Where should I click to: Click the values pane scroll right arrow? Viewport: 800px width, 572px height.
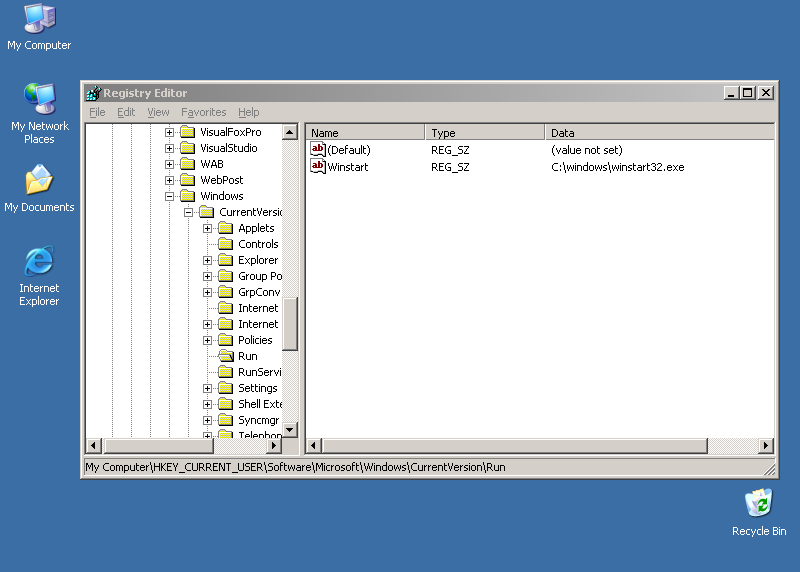(x=766, y=445)
